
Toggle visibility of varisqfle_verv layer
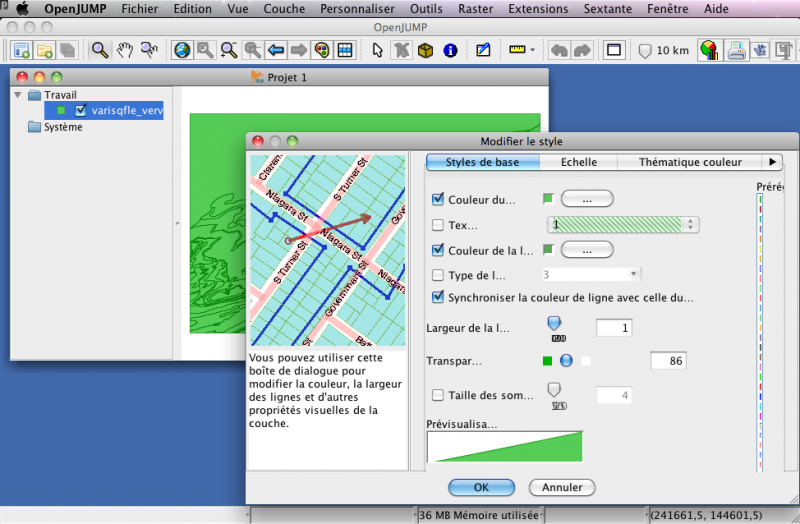point(82,111)
